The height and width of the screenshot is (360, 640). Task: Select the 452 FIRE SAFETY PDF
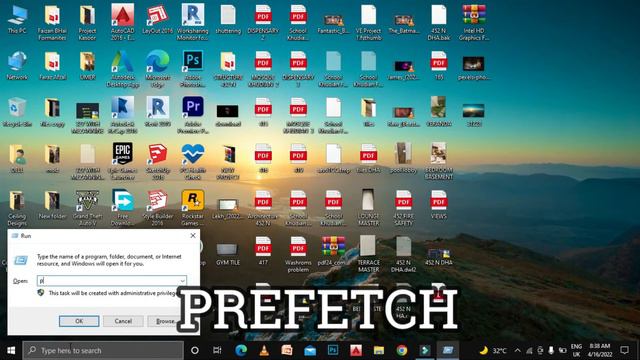click(x=403, y=208)
